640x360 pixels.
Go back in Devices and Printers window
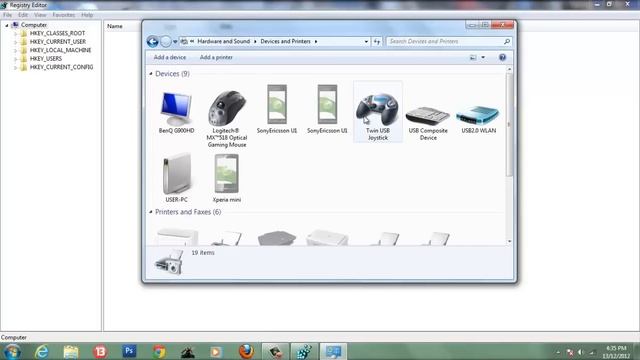click(x=152, y=41)
